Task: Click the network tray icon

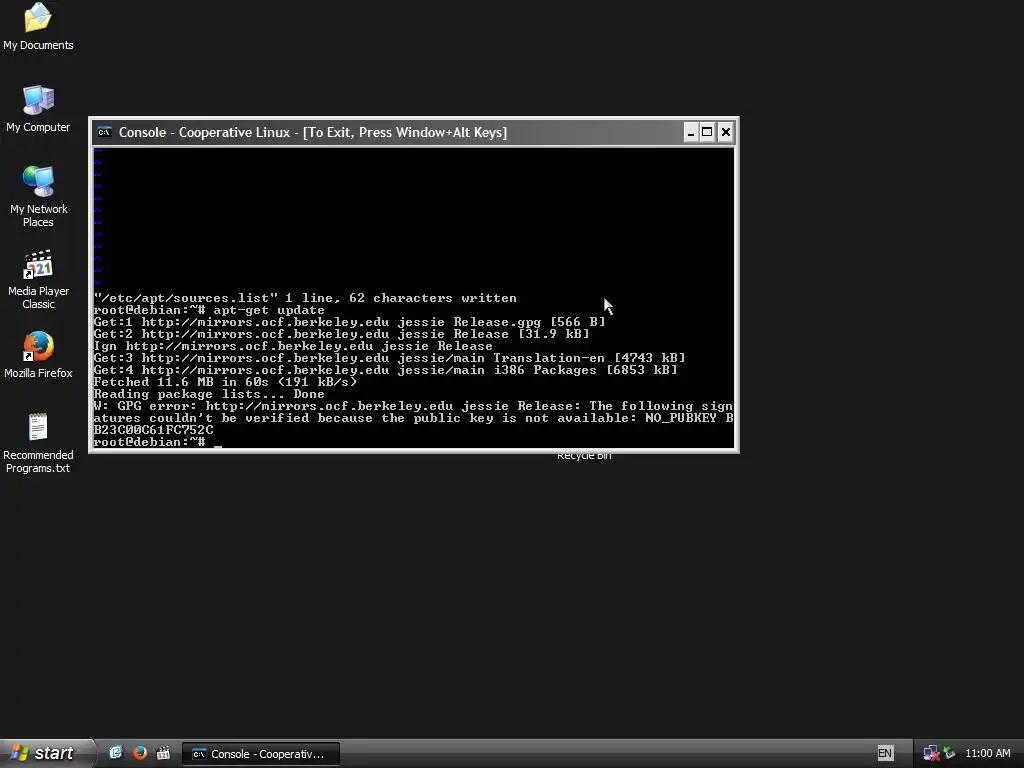Action: [931, 754]
